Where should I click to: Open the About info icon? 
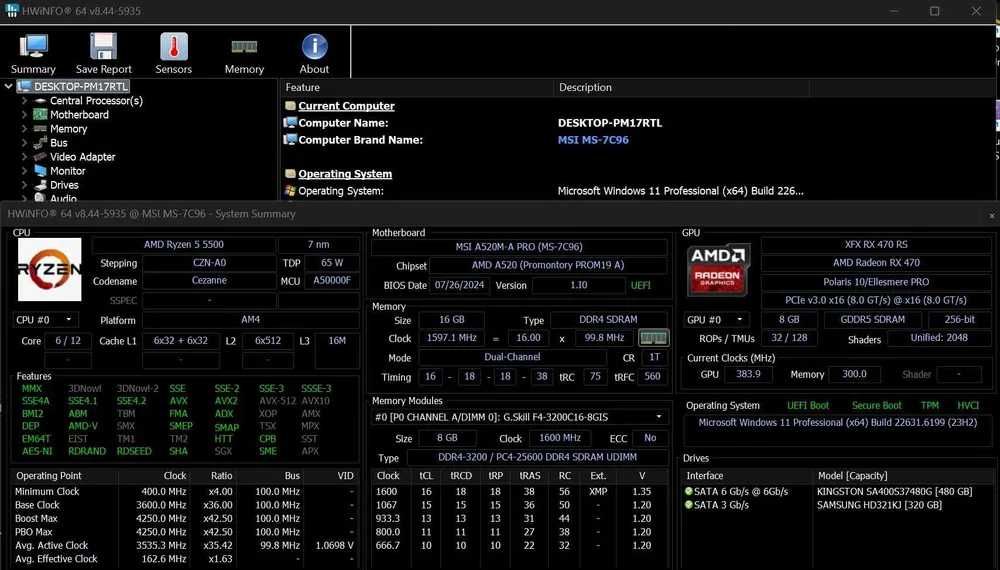314,47
